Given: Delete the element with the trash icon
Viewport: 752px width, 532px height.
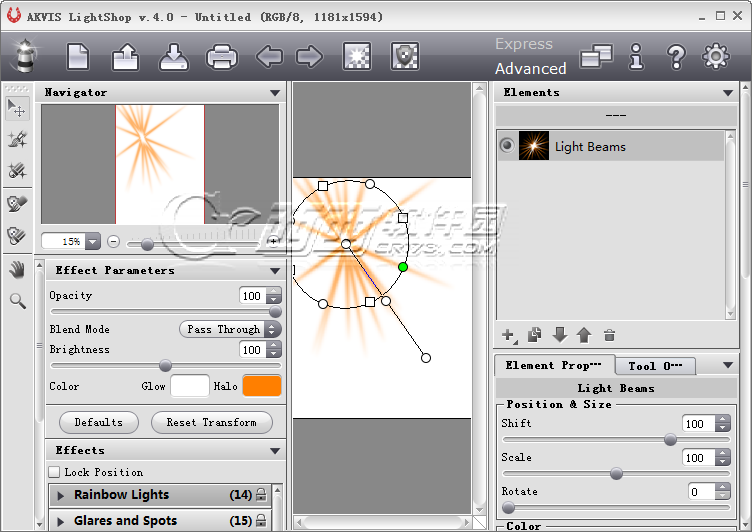Looking at the screenshot, I should [609, 335].
